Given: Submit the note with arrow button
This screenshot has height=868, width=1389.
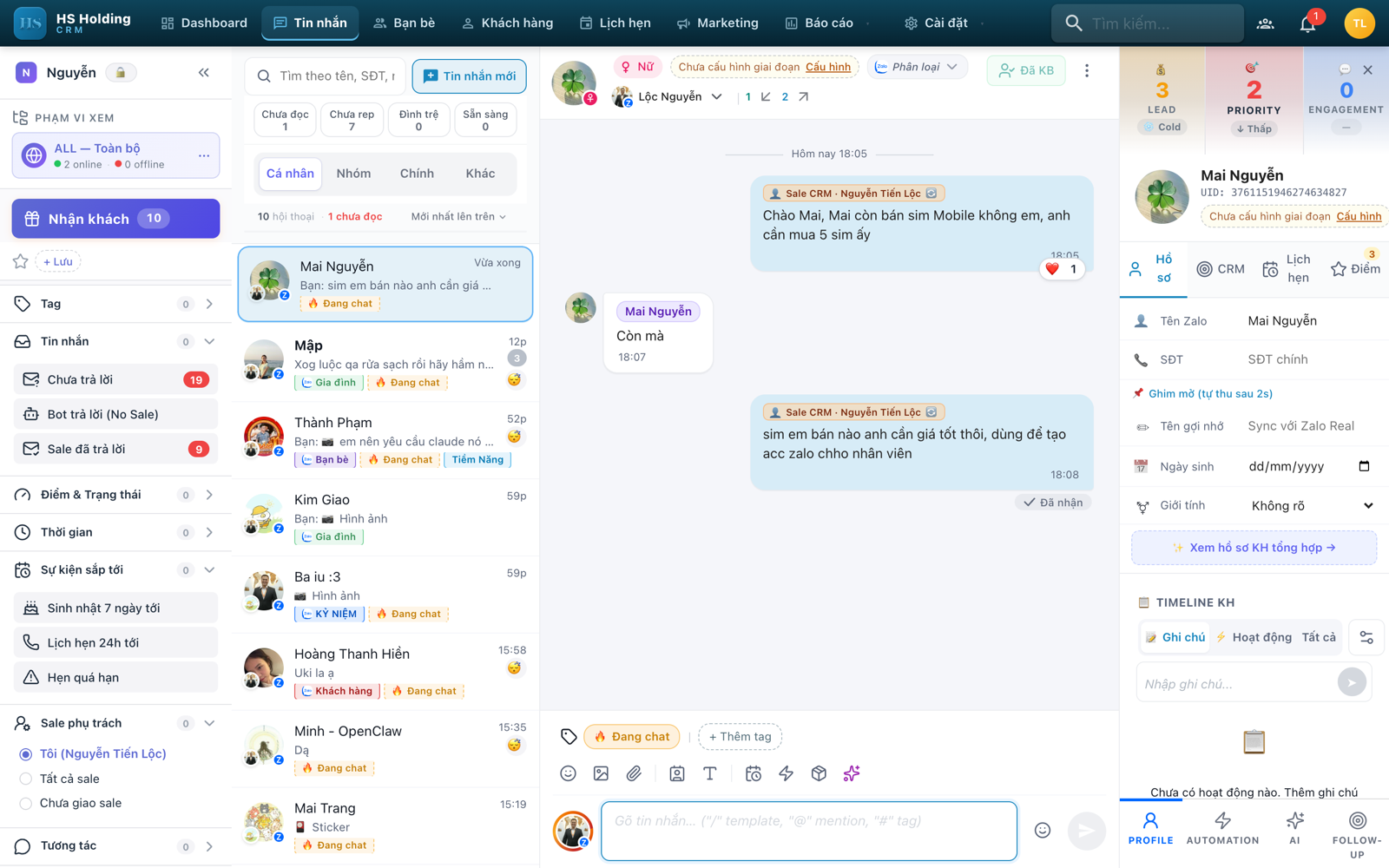Looking at the screenshot, I should pos(1352,683).
